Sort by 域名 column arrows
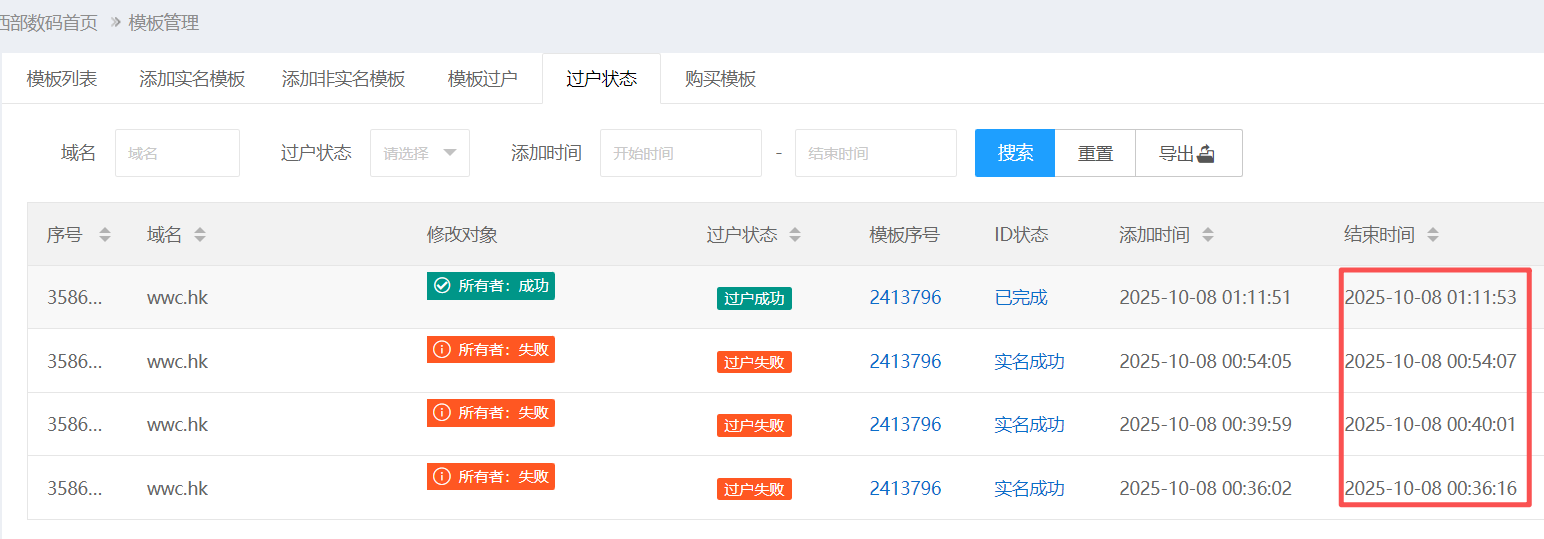This screenshot has width=1544, height=539. click(x=200, y=235)
